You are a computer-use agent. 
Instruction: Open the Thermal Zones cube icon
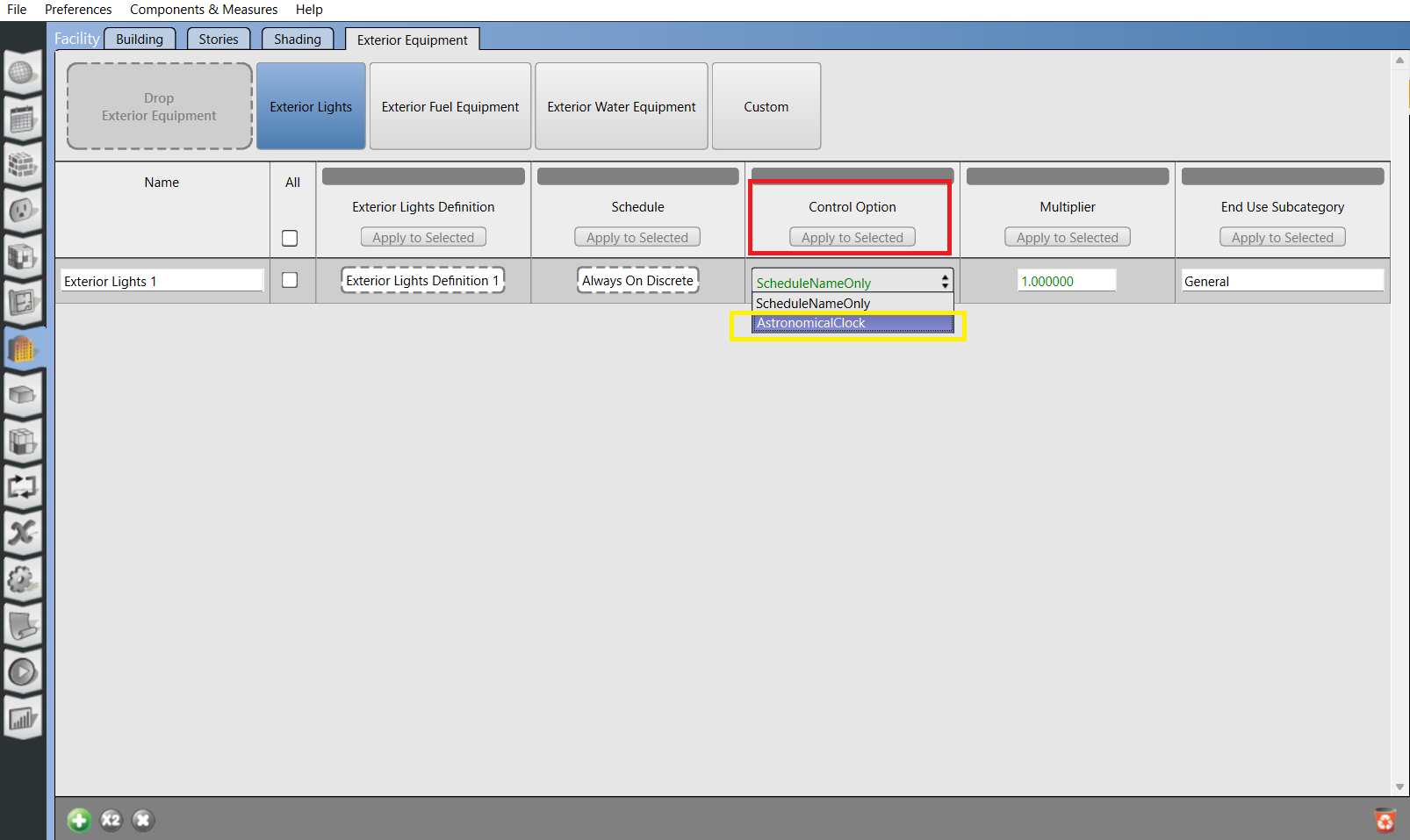22,441
